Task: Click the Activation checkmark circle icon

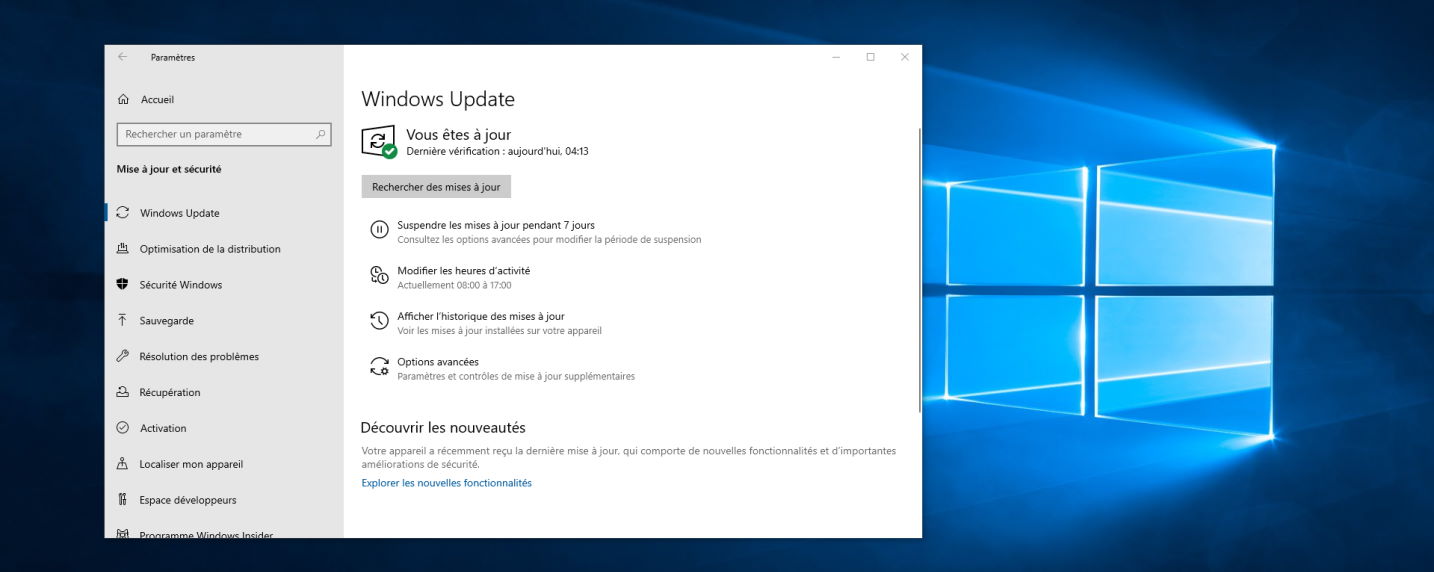Action: tap(123, 428)
